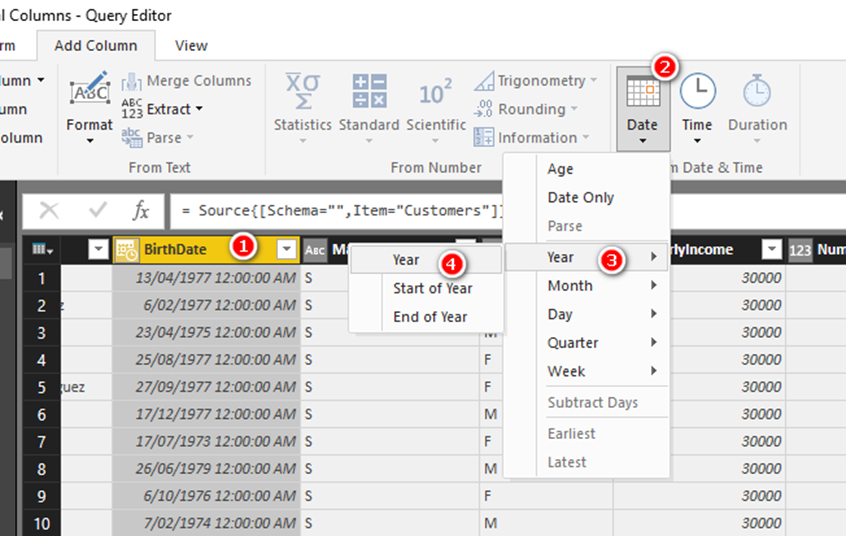
Task: Click cell 26/06/1979 12:00:00 AM
Action: (x=206, y=469)
